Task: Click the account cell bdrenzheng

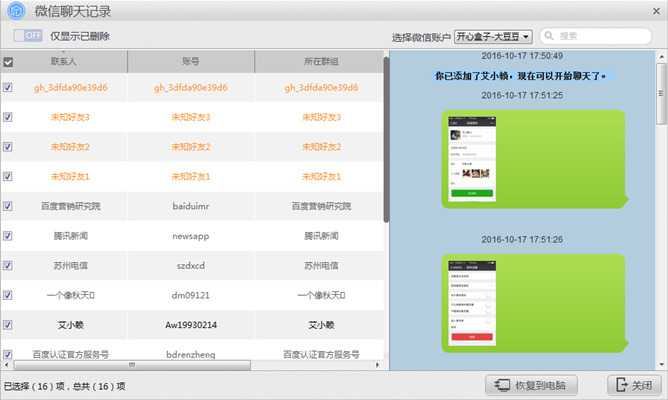Action: click(191, 354)
